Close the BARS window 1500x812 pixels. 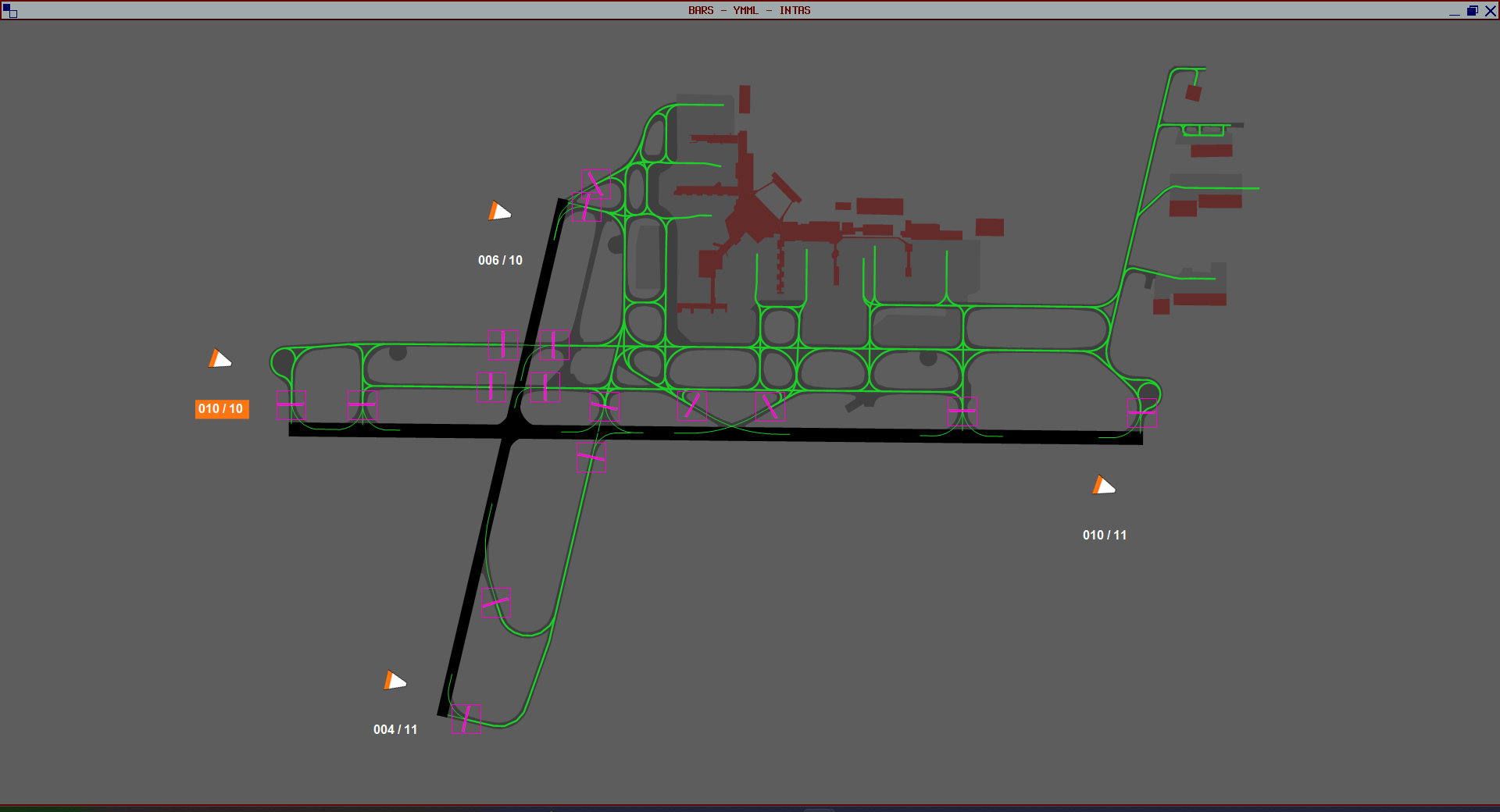click(1490, 11)
